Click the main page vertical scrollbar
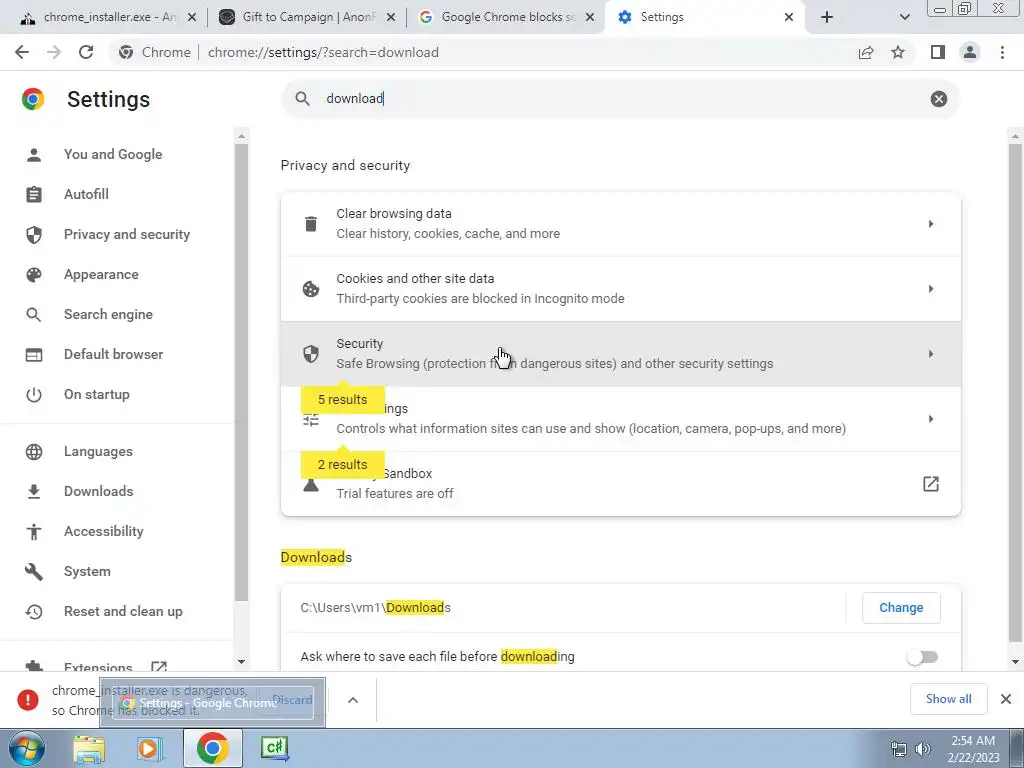 pyautogui.click(x=1014, y=392)
